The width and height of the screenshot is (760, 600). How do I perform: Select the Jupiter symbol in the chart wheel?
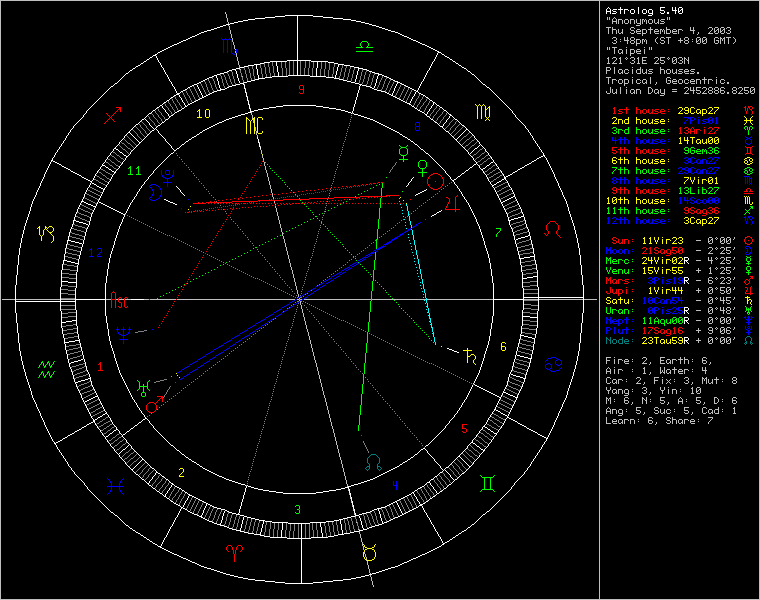452,204
